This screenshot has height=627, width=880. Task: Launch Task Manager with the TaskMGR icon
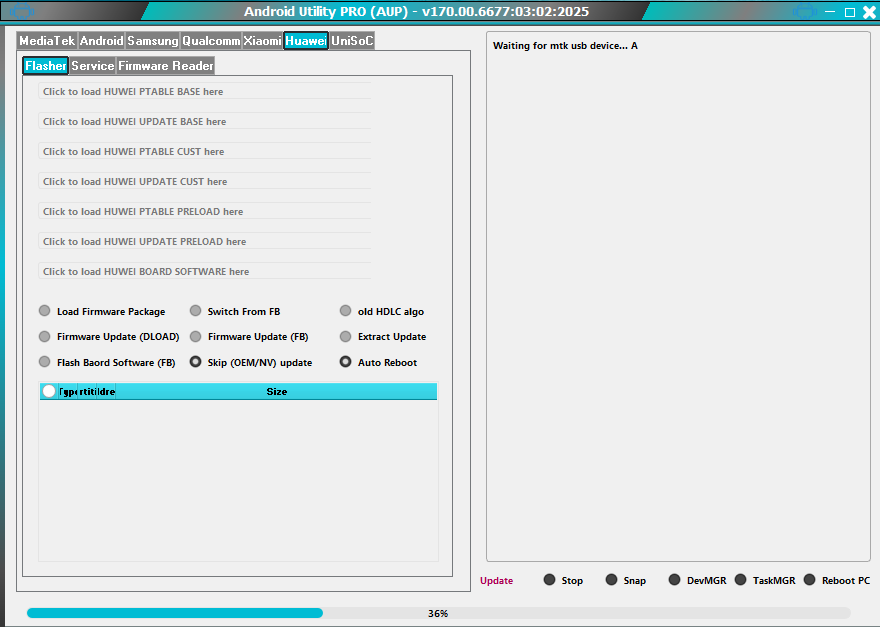(740, 579)
